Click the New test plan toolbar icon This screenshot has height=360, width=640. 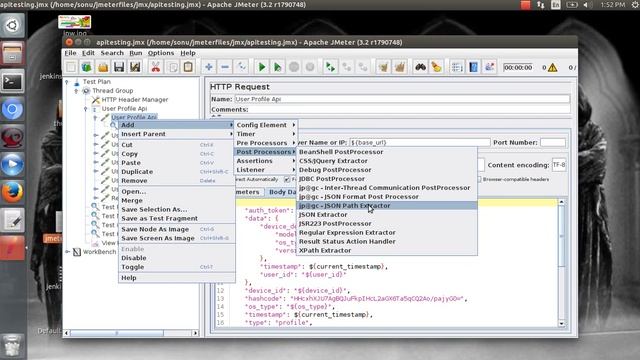coord(71,67)
